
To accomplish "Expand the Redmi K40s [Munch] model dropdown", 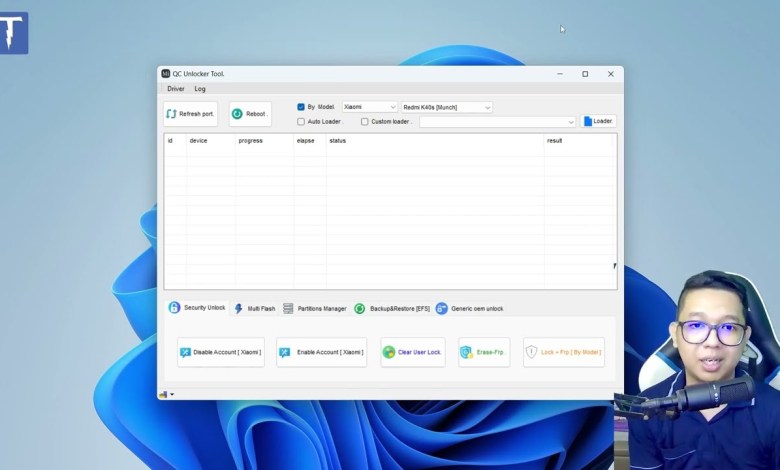I will (446, 107).
